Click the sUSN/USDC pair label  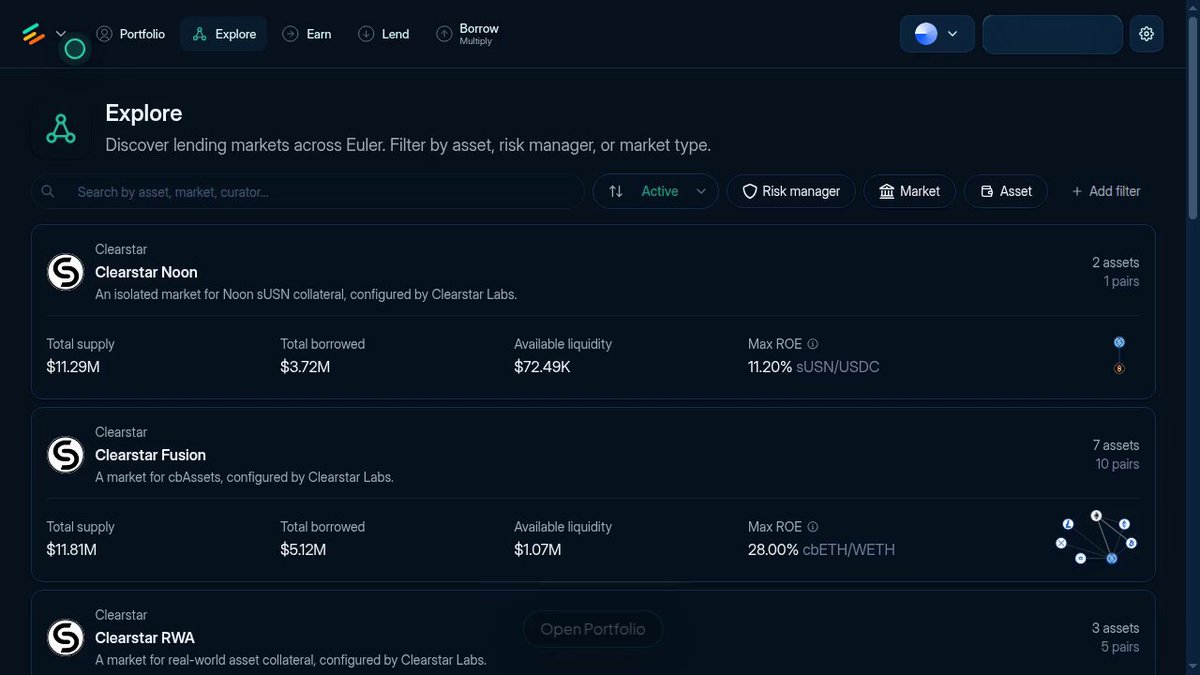[x=838, y=367]
